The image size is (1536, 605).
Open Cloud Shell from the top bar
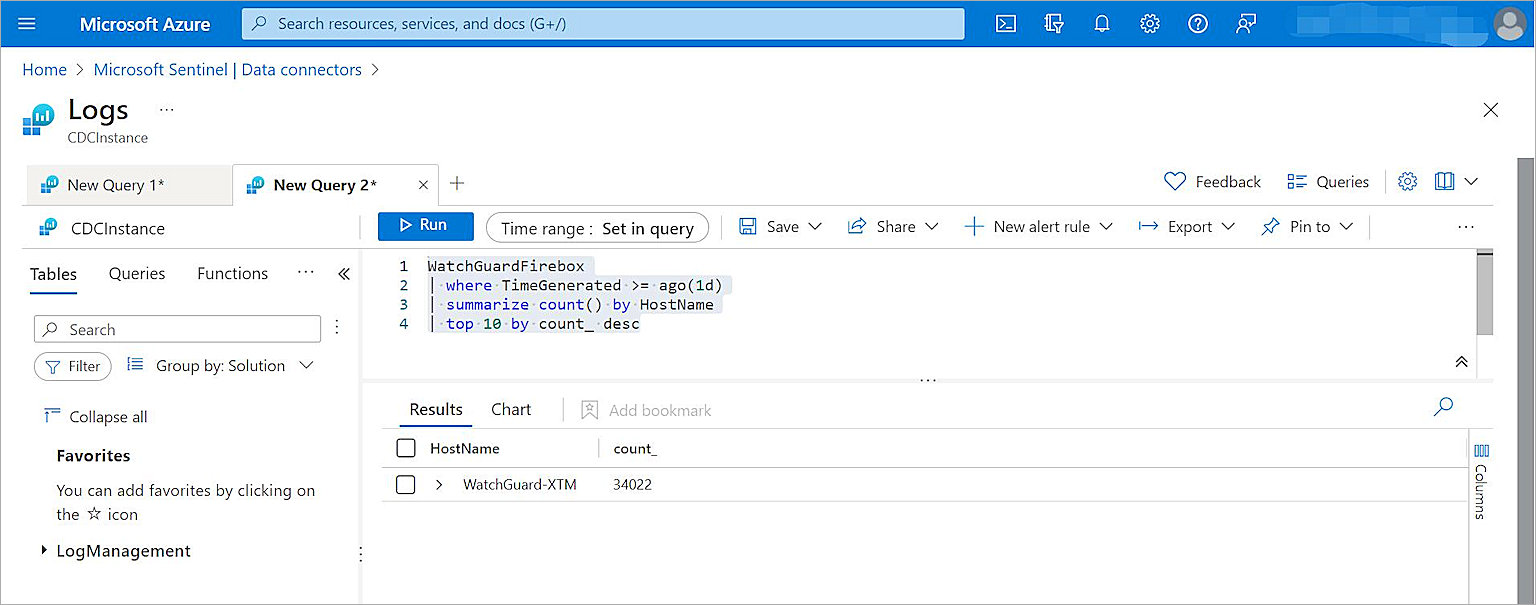[x=1006, y=23]
